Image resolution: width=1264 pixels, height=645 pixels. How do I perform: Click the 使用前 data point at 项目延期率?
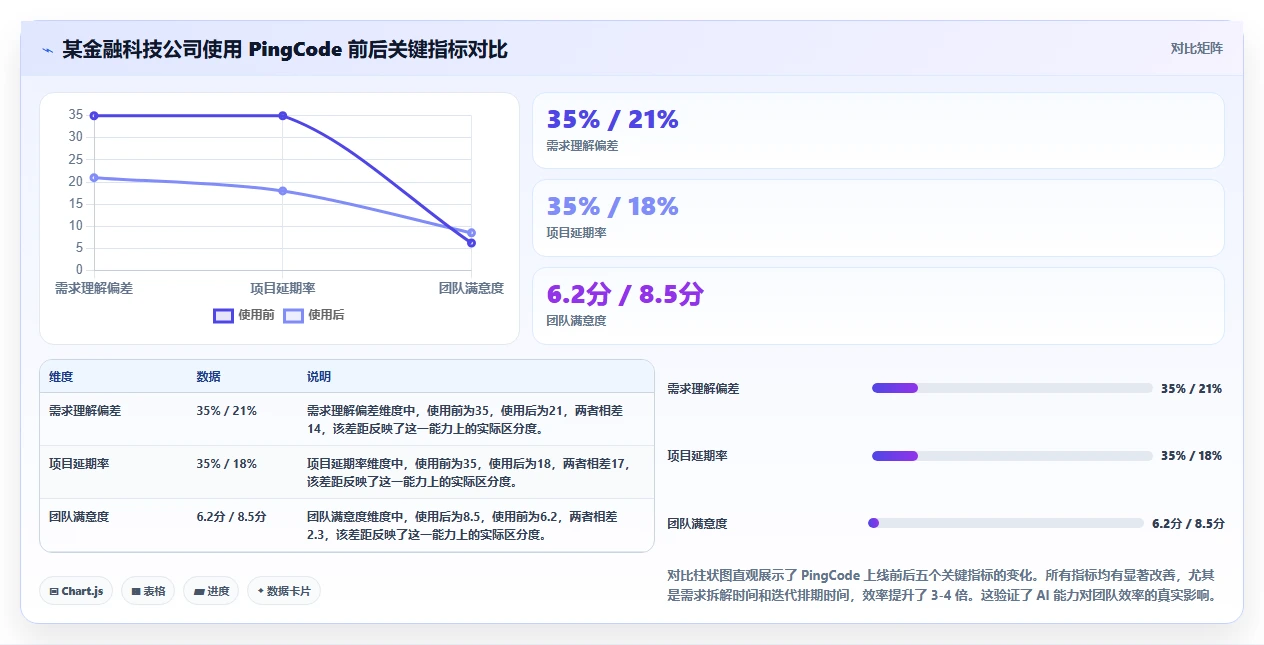tap(283, 116)
